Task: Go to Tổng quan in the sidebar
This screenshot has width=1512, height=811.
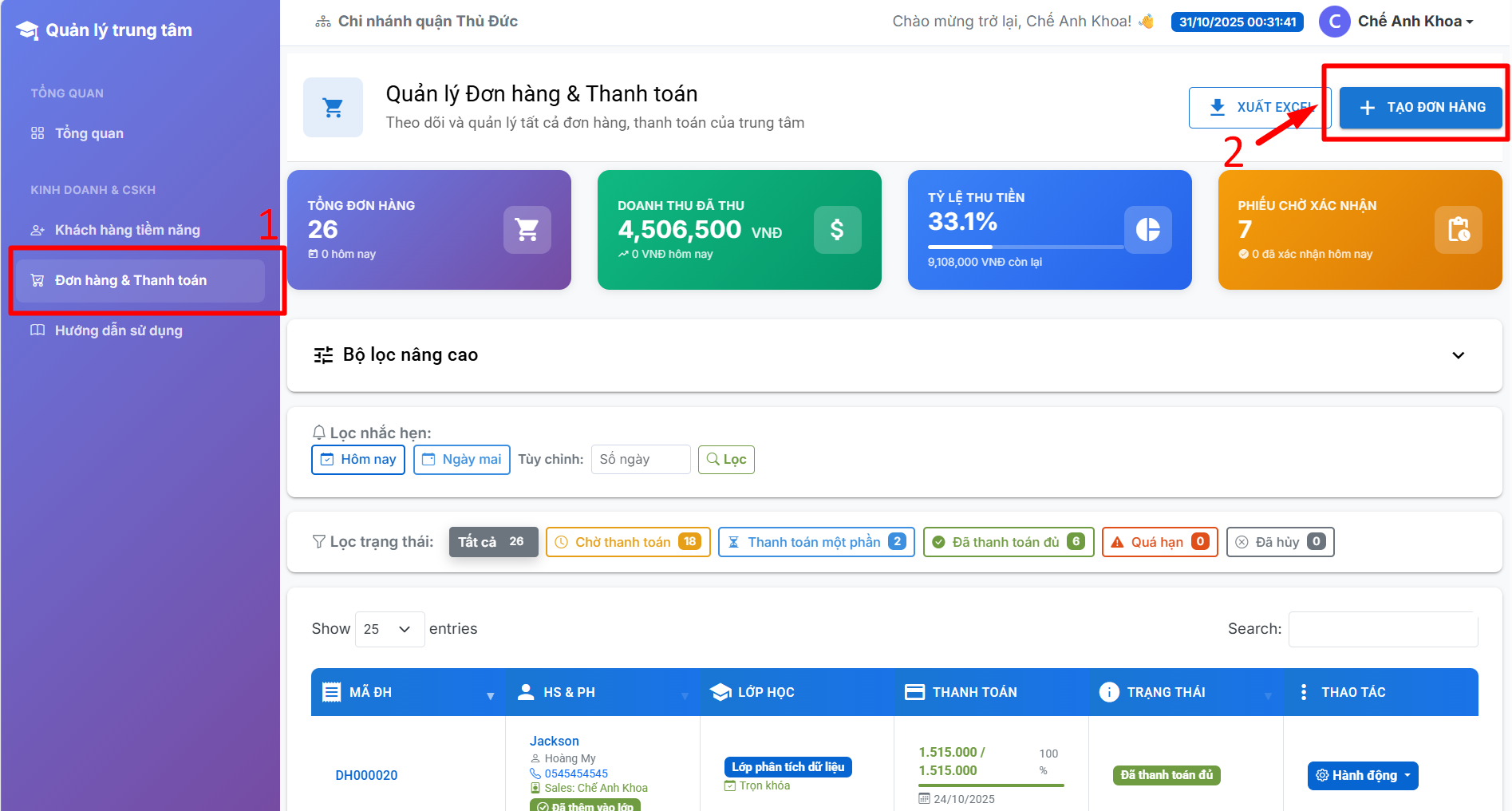Action: point(89,133)
